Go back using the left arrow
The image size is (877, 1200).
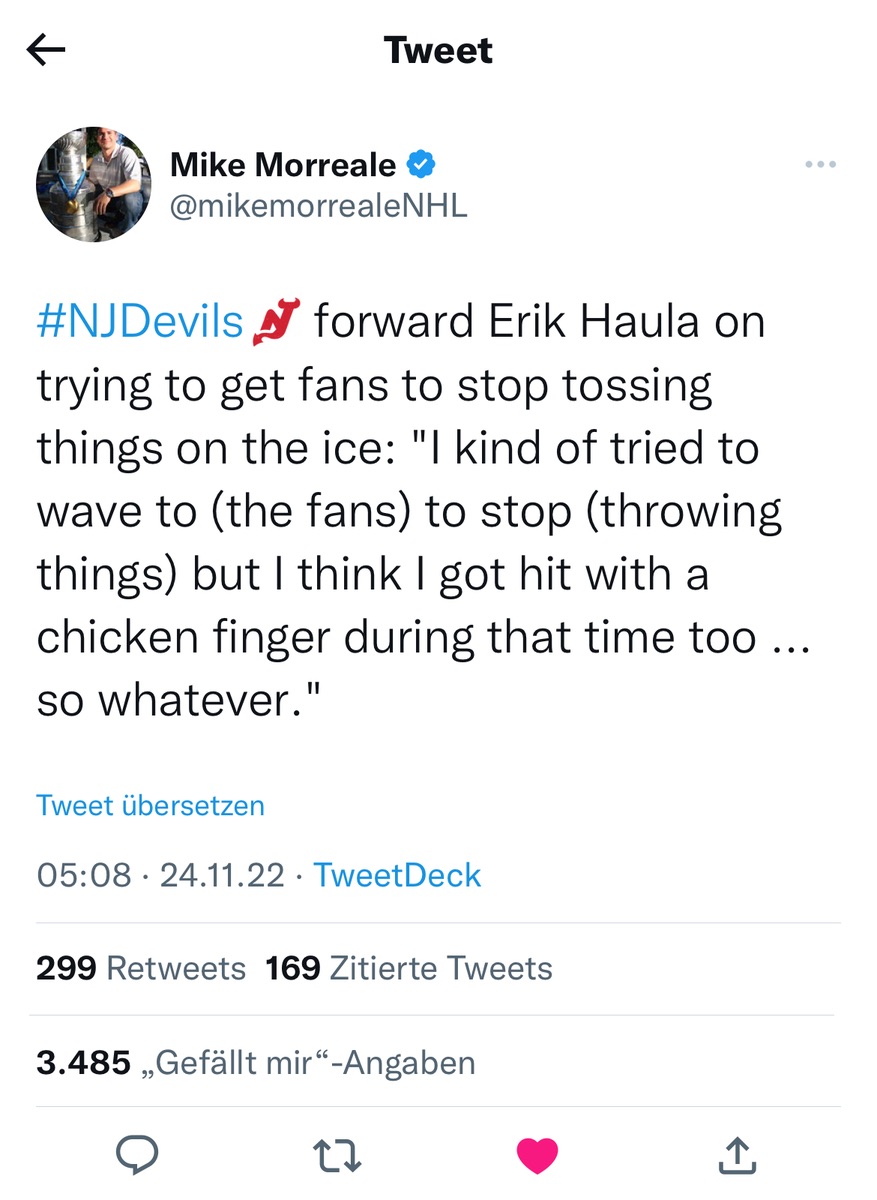(46, 50)
